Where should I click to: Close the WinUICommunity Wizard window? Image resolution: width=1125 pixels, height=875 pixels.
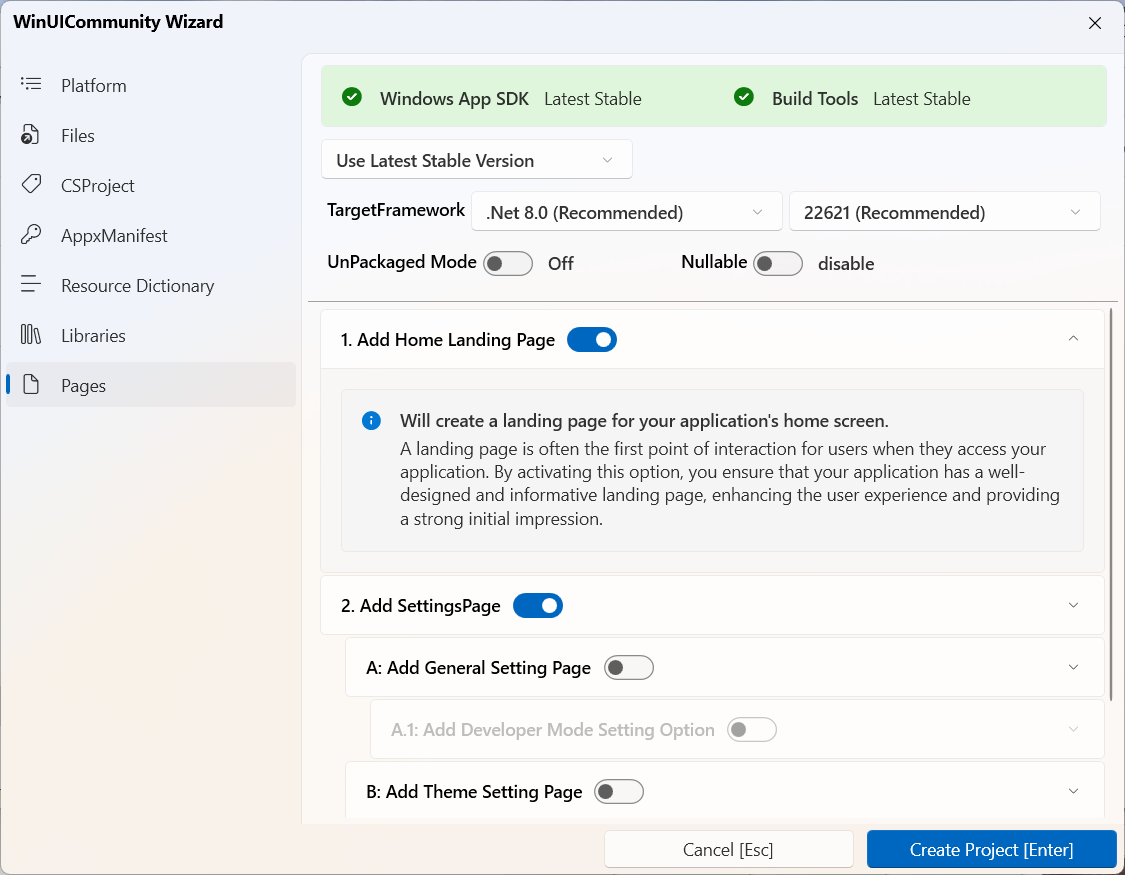(x=1095, y=23)
